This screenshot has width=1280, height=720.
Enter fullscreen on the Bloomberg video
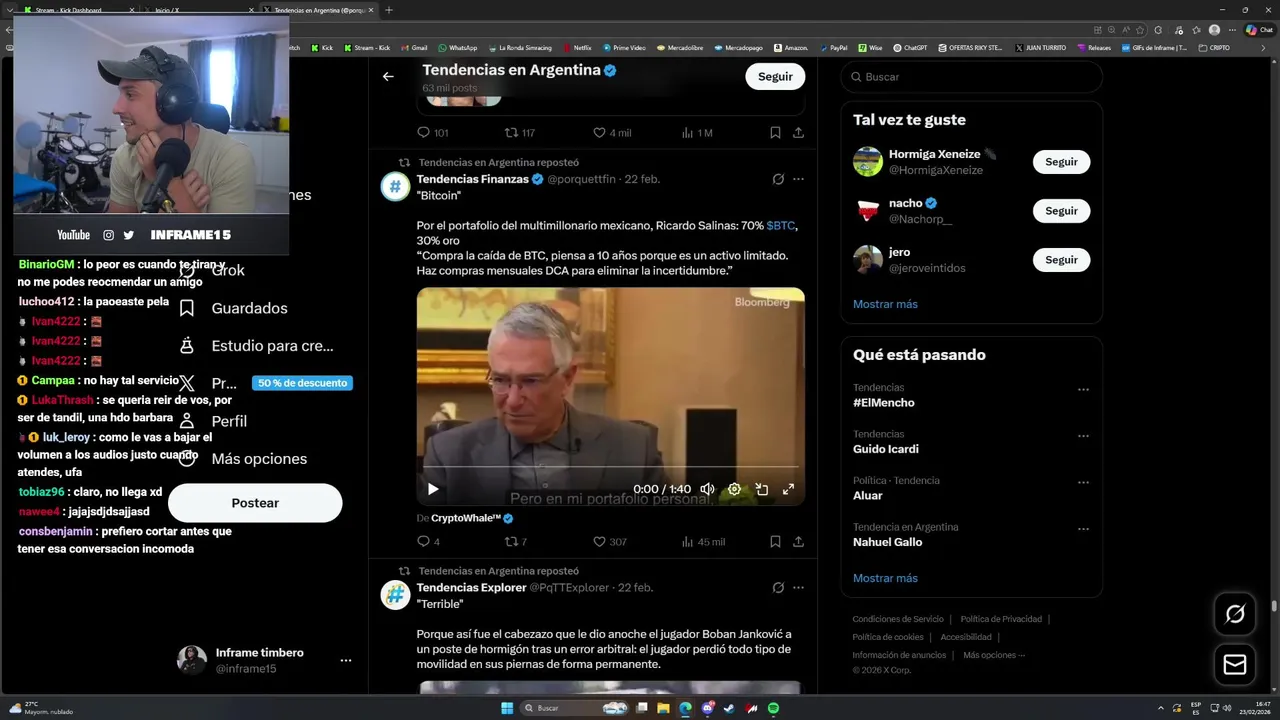[x=788, y=489]
